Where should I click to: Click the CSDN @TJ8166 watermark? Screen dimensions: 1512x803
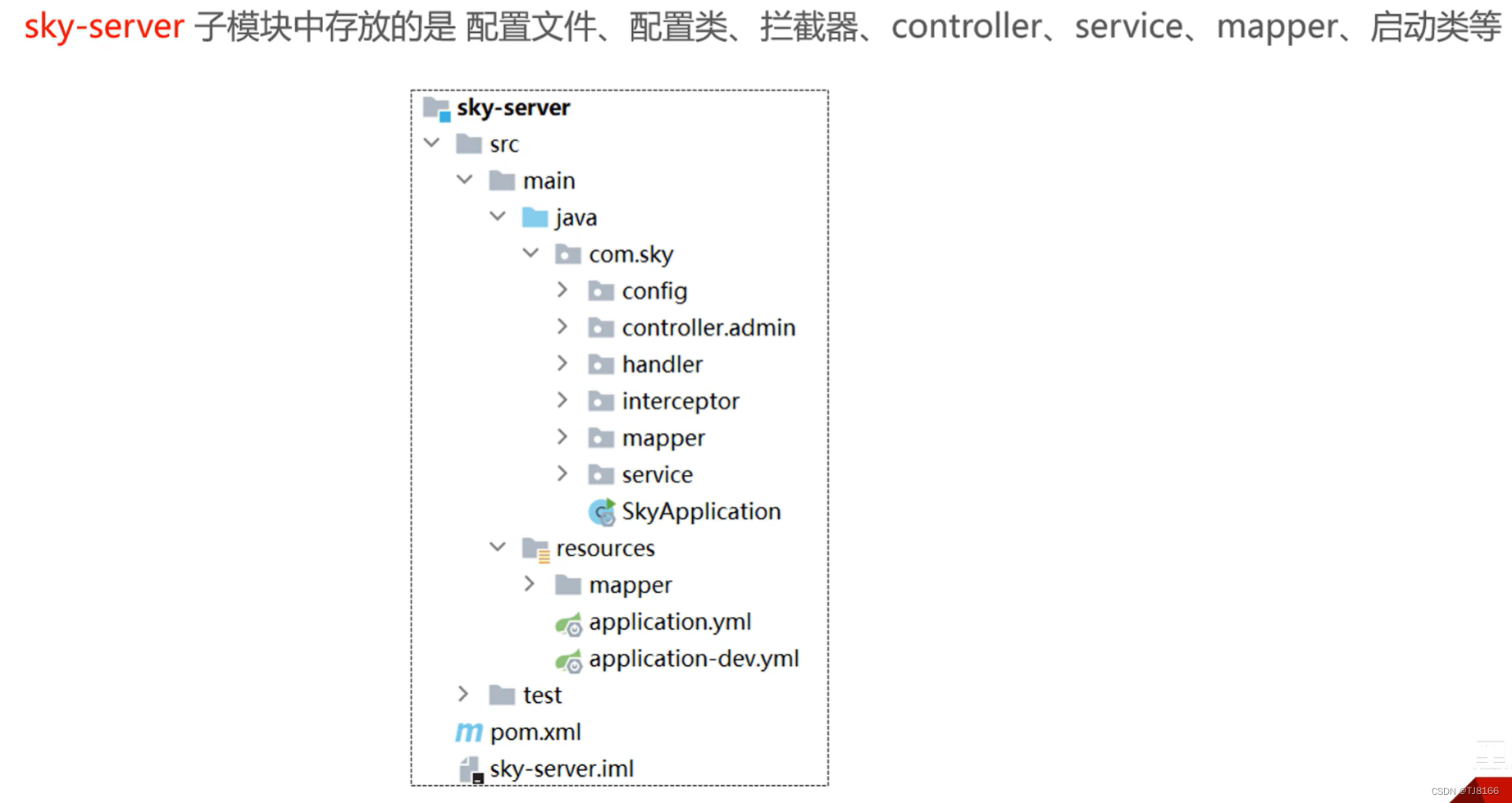tap(1464, 791)
